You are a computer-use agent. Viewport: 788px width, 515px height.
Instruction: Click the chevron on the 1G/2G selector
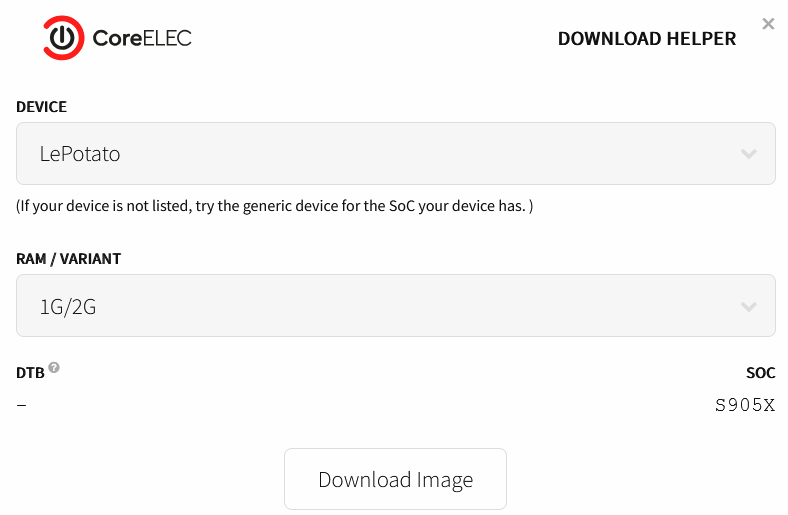748,306
